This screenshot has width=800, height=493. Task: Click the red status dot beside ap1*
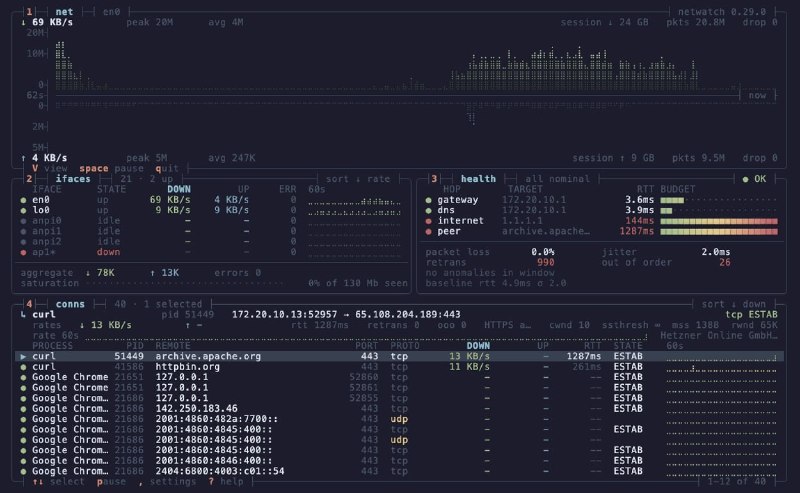click(x=23, y=252)
